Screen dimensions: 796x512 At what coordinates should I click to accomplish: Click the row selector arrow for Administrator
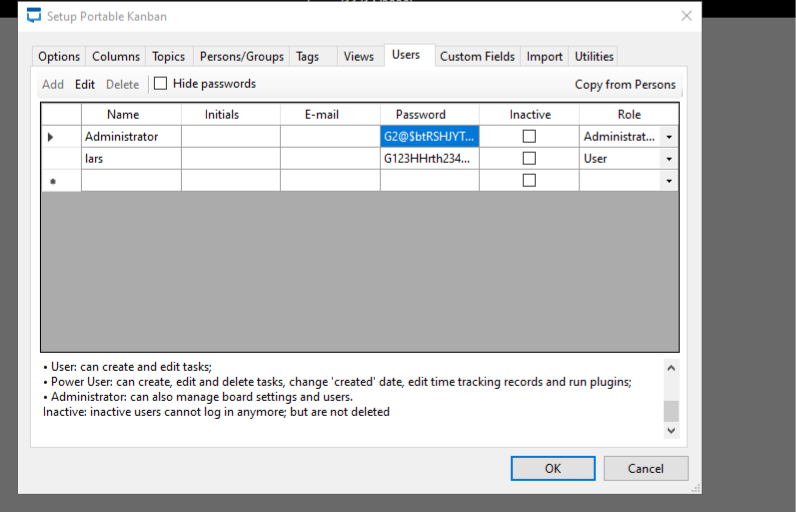click(51, 137)
